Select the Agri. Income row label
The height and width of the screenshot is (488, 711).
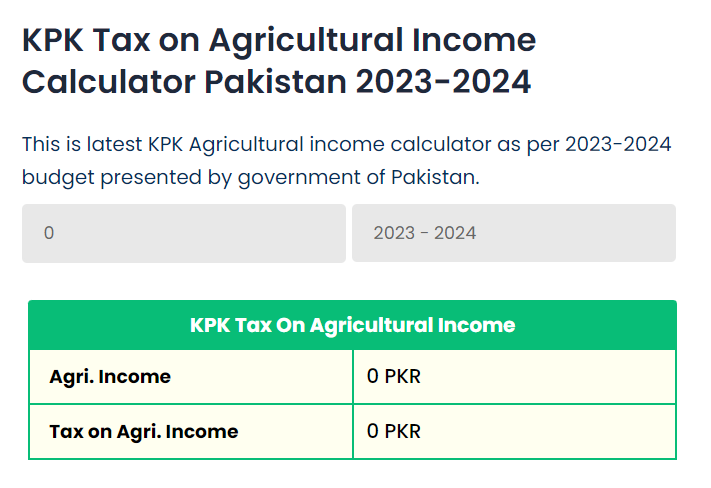click(110, 377)
